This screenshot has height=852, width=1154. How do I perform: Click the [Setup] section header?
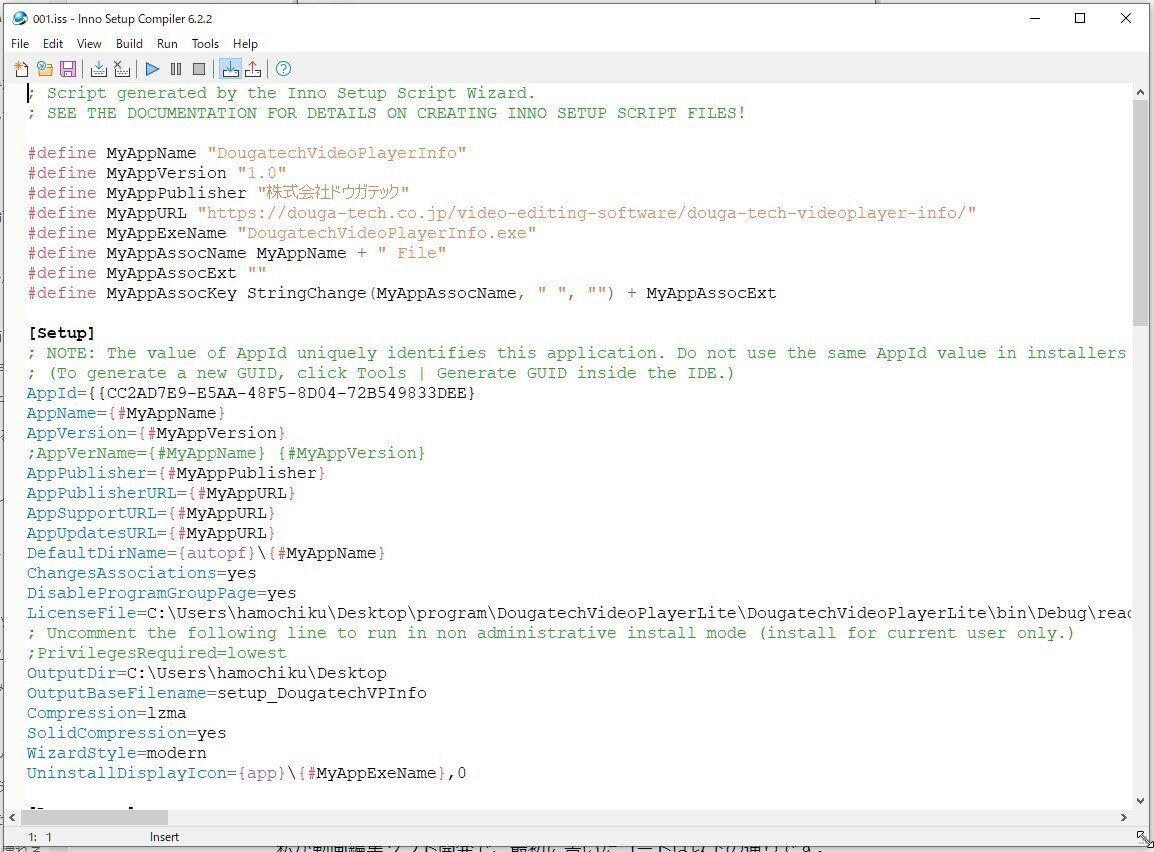[x=61, y=333]
